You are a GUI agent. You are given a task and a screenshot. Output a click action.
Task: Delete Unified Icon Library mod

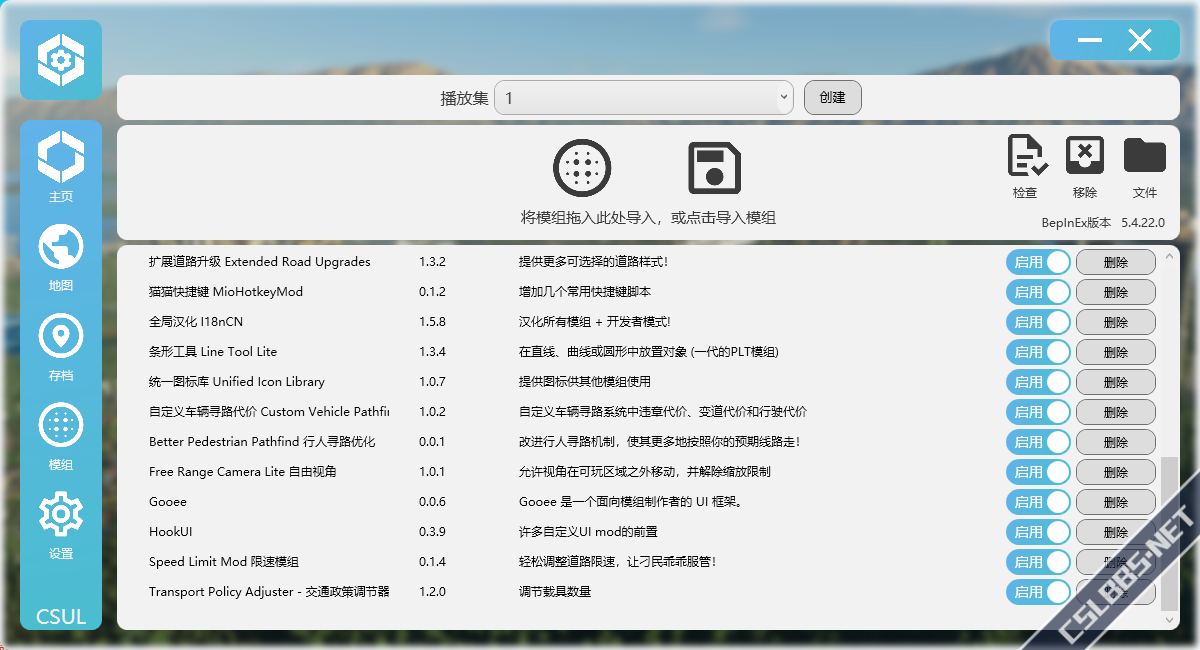point(1116,382)
